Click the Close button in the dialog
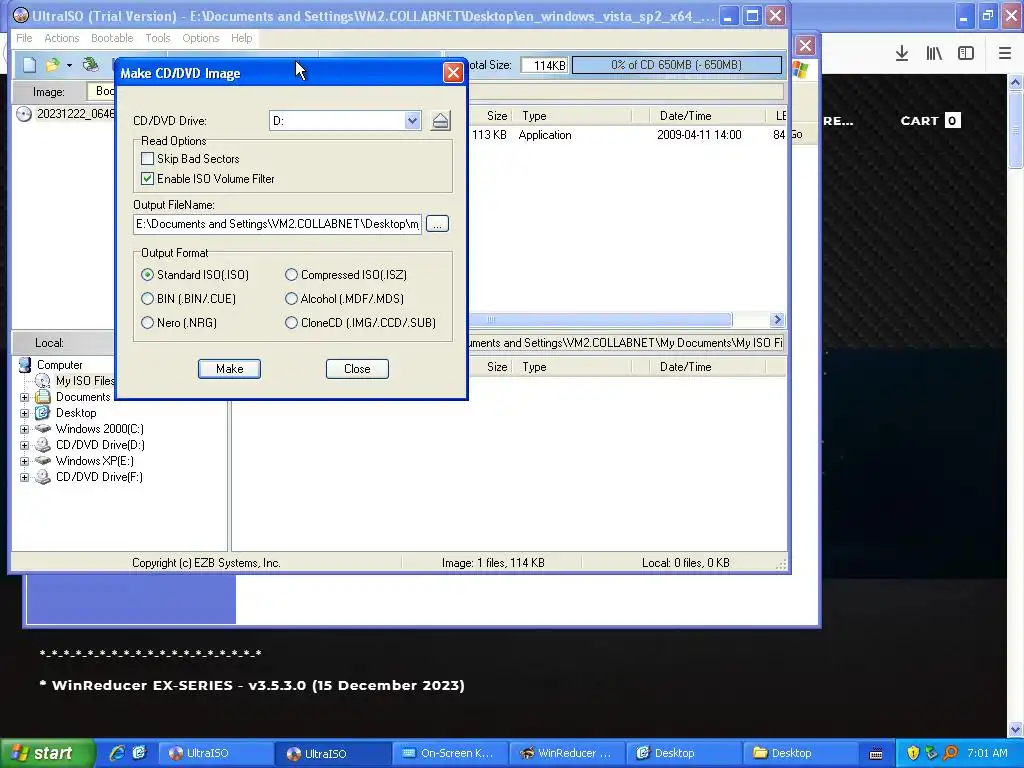 [x=357, y=369]
